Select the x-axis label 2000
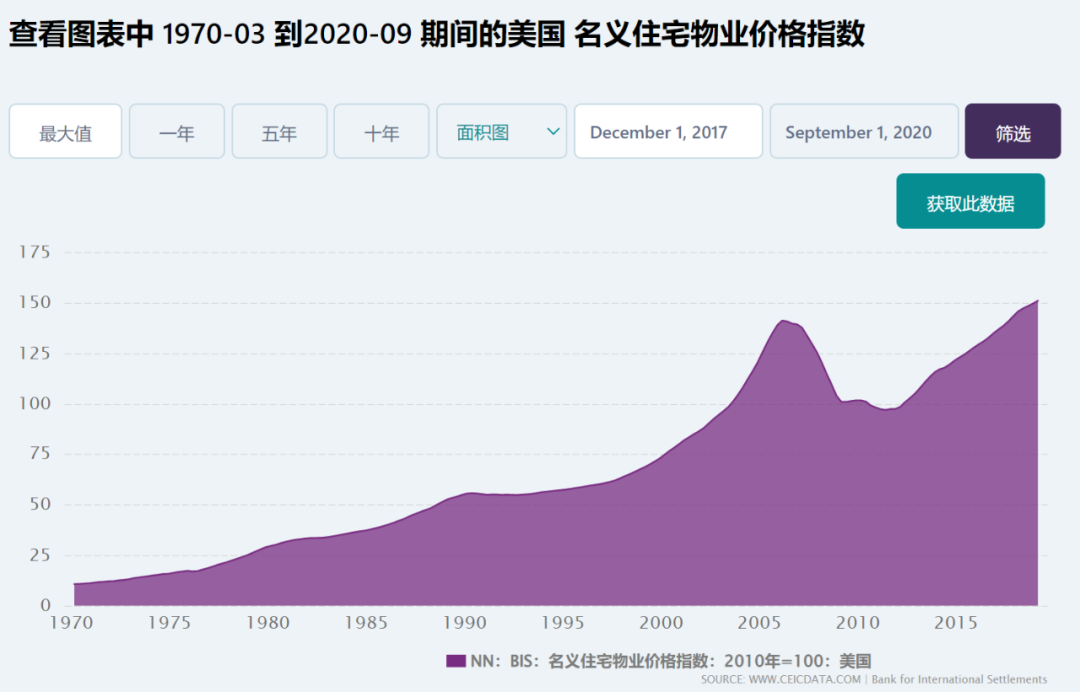 [661, 623]
